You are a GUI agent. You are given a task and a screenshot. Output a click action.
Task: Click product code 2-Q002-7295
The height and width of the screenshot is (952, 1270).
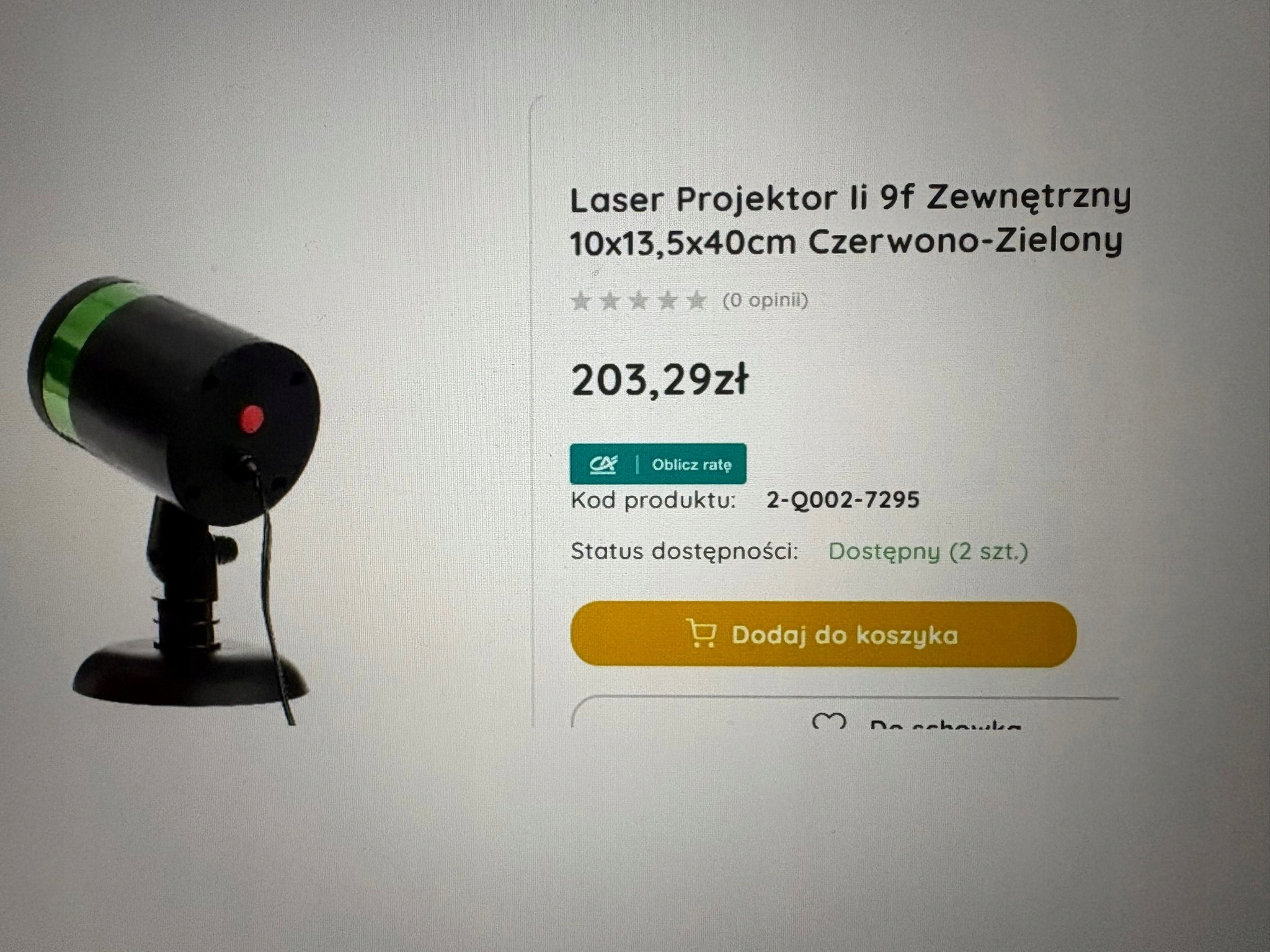[x=843, y=500]
